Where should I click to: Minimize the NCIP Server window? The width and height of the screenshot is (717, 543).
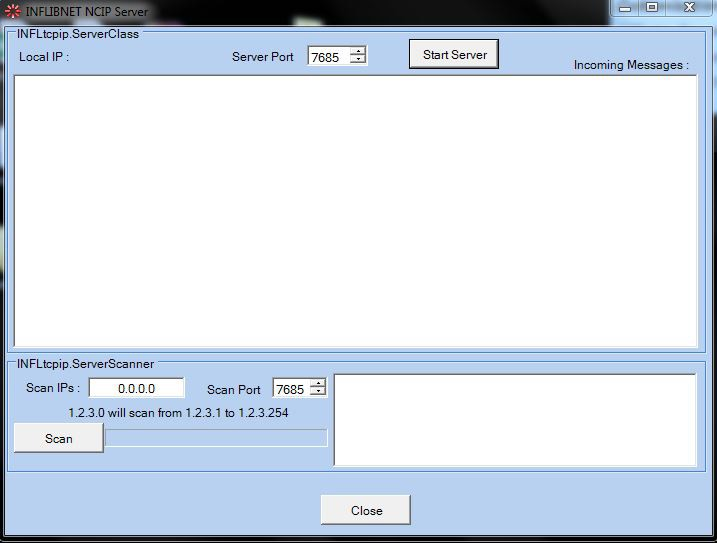click(625, 8)
